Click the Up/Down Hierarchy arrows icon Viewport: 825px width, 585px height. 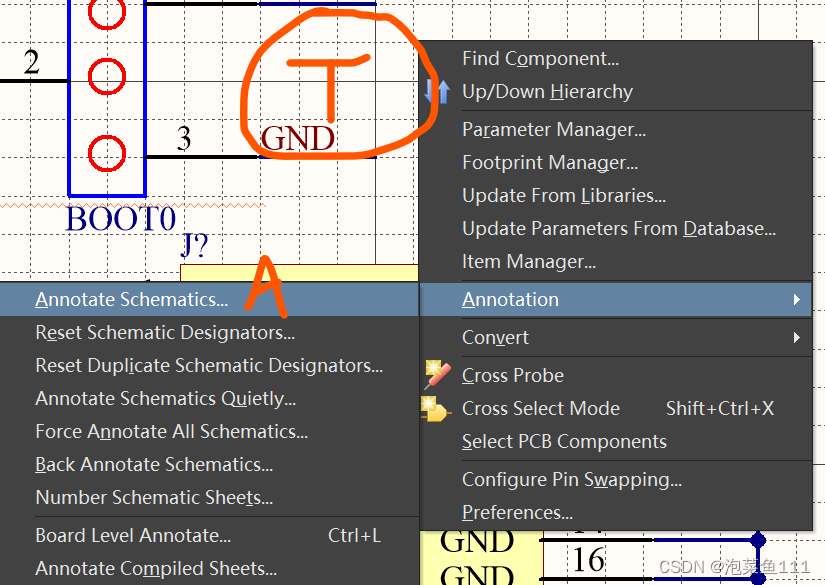tap(437, 92)
